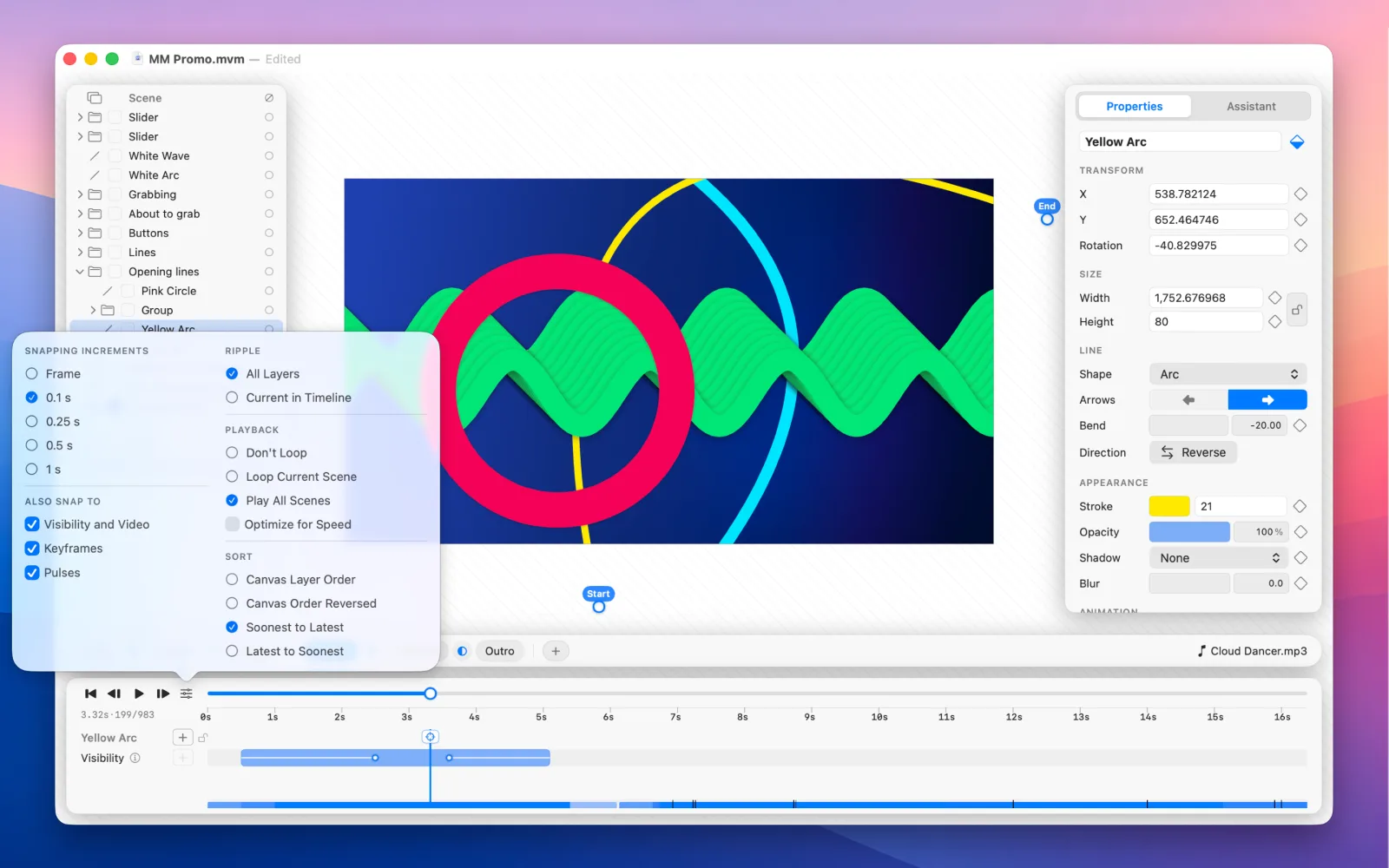
Task: Expand the Grabbing group
Action: [x=80, y=194]
